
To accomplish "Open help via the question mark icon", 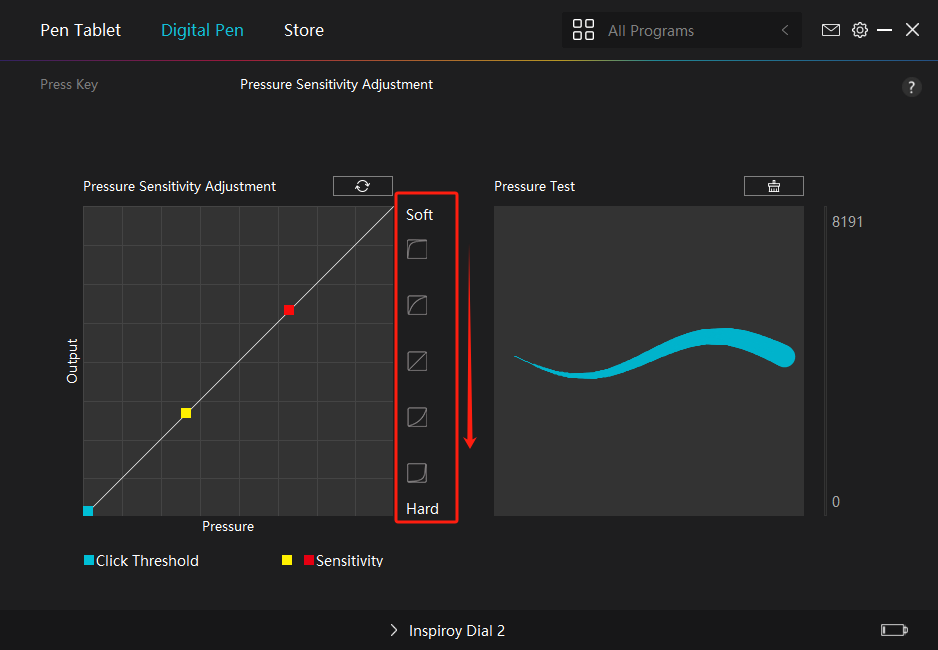I will [x=911, y=87].
